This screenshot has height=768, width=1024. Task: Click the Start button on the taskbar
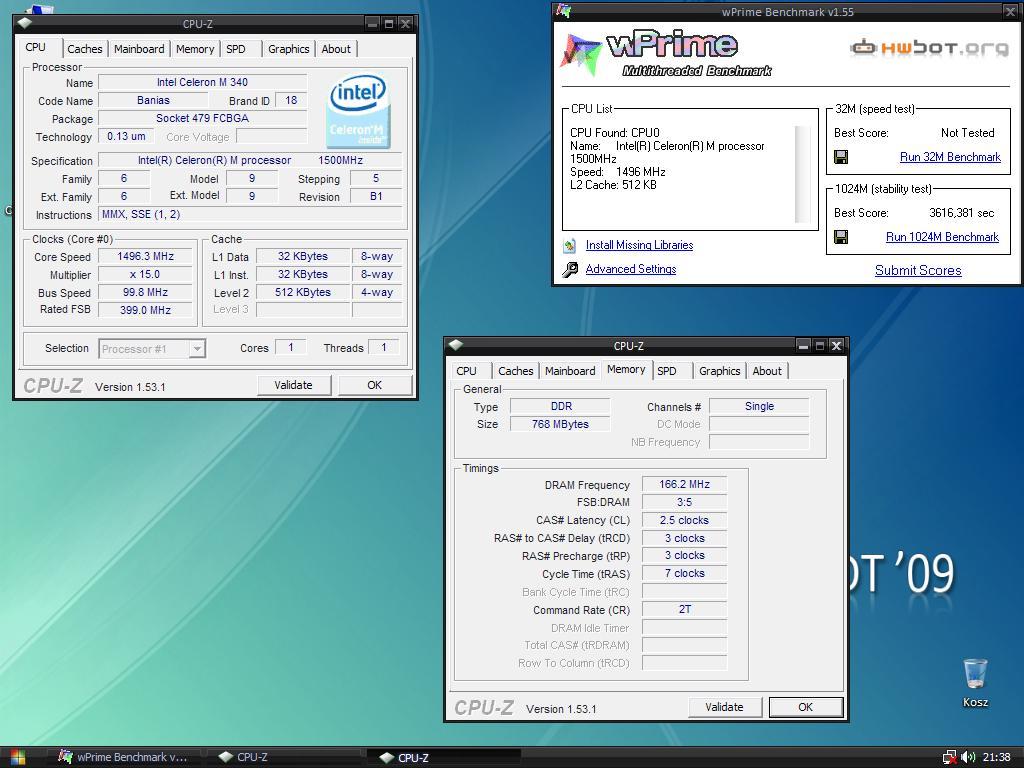(18, 758)
